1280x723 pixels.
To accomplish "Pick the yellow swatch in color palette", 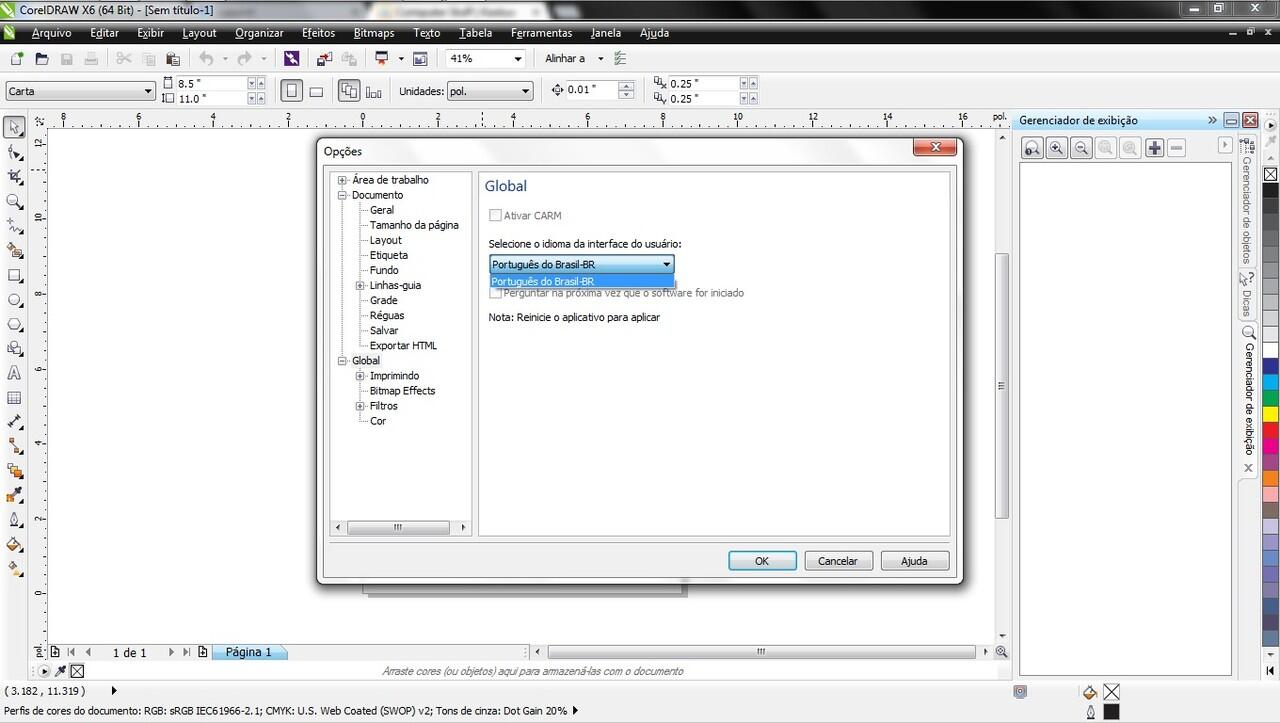I will pos(1270,413).
